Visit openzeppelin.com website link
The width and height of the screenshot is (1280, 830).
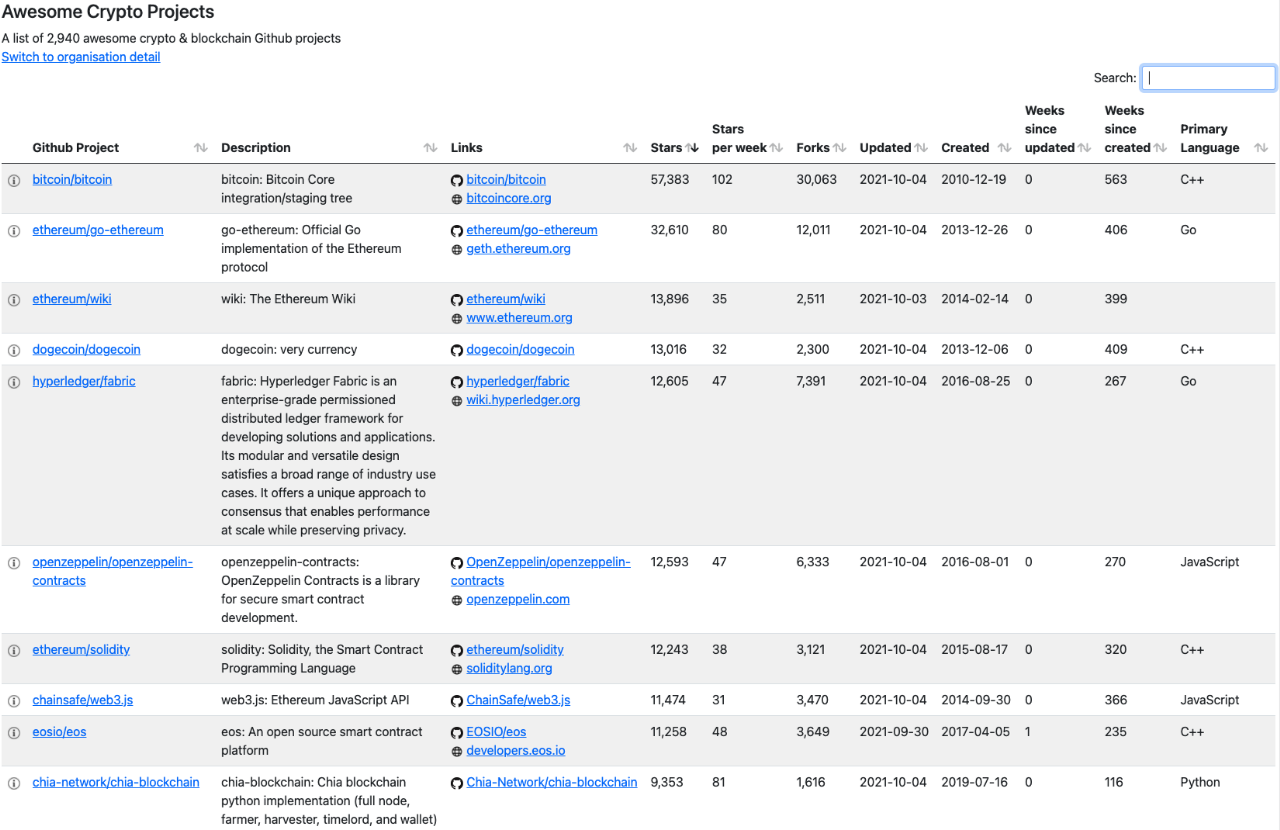(518, 600)
